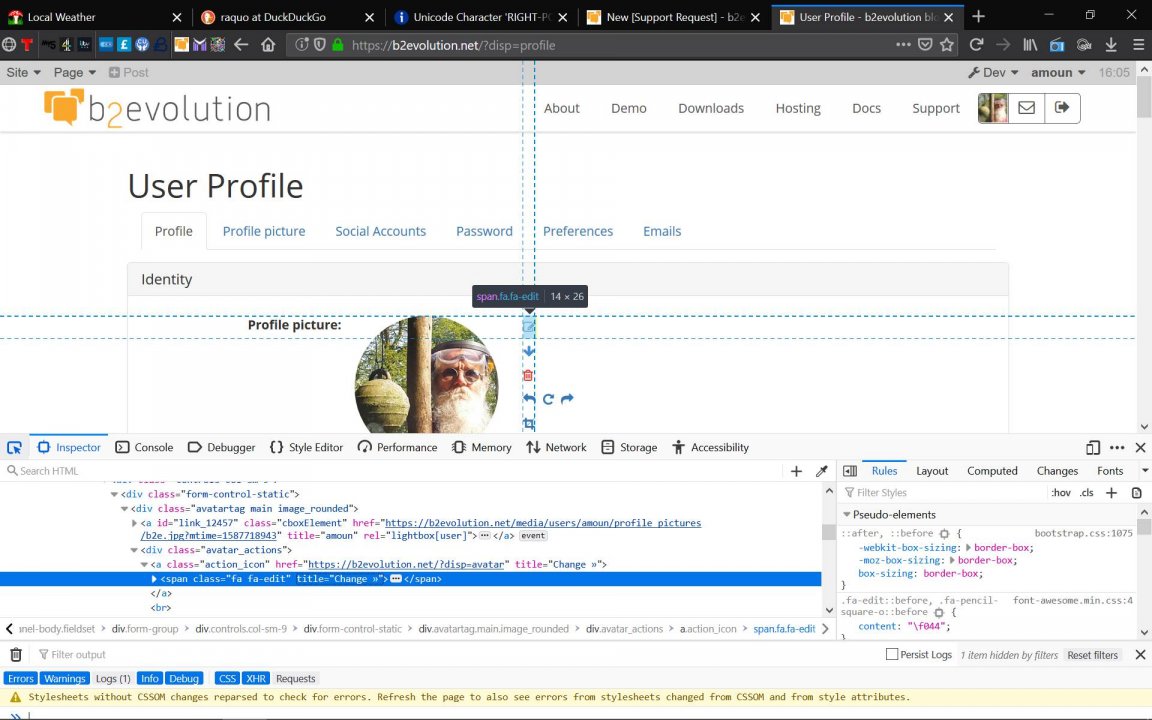
Task: Reload the current page
Action: [x=976, y=45]
